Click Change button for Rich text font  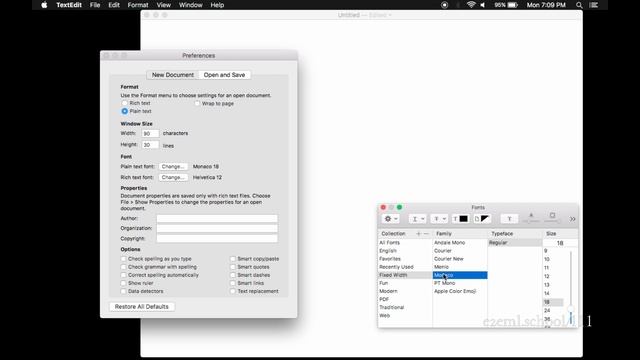click(173, 178)
